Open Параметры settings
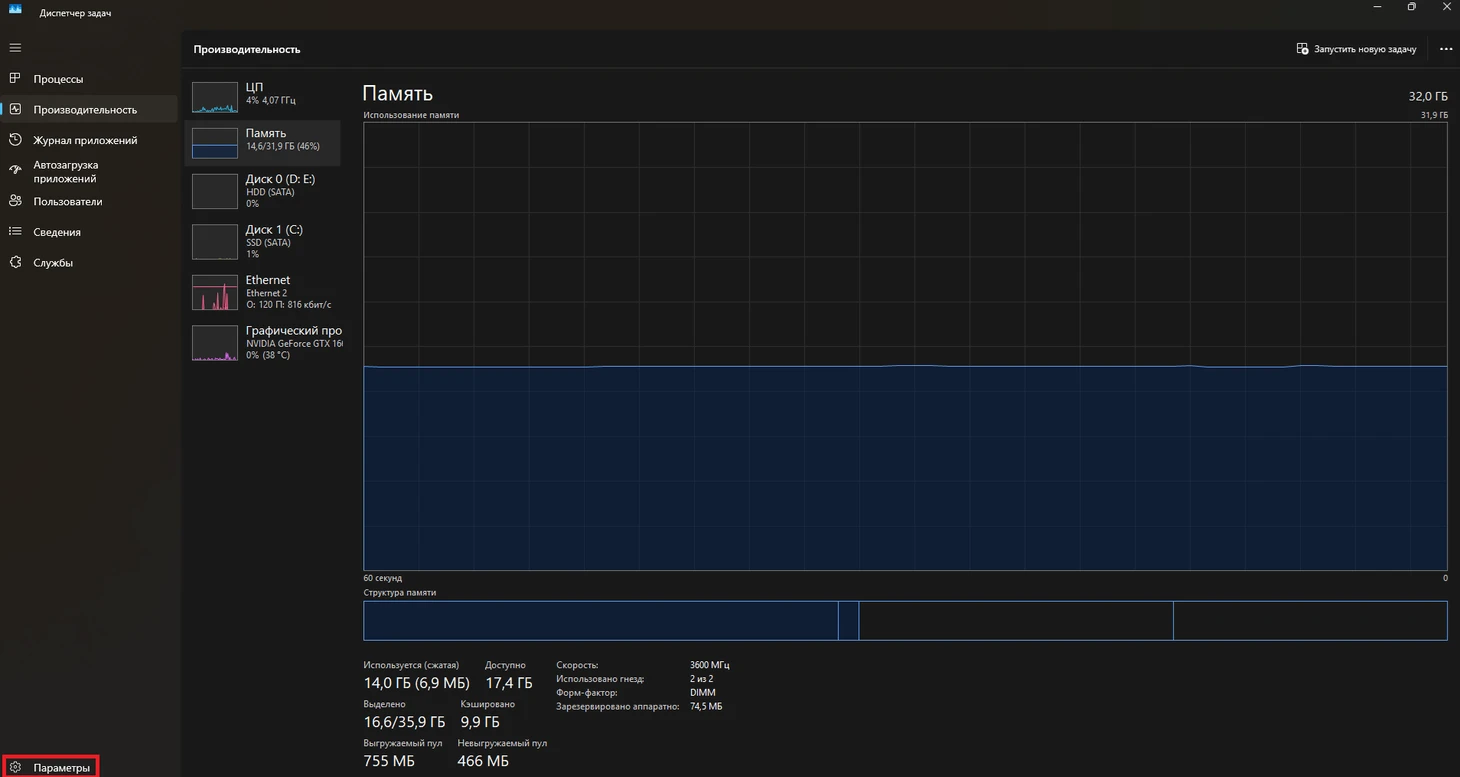This screenshot has height=777, width=1460. click(x=50, y=768)
